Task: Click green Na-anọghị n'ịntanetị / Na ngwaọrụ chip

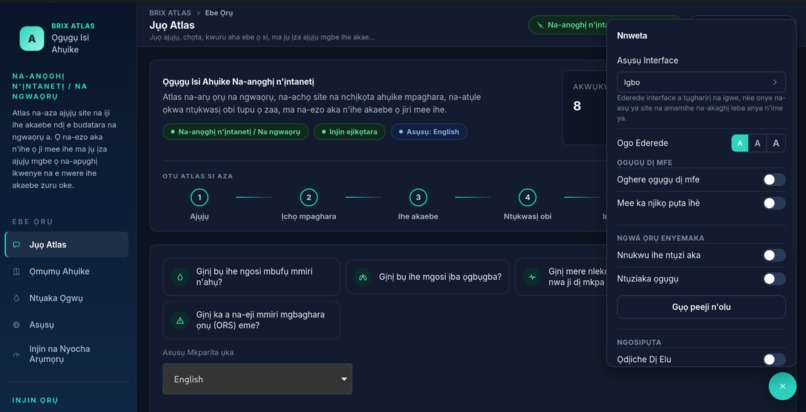Action: coord(235,132)
